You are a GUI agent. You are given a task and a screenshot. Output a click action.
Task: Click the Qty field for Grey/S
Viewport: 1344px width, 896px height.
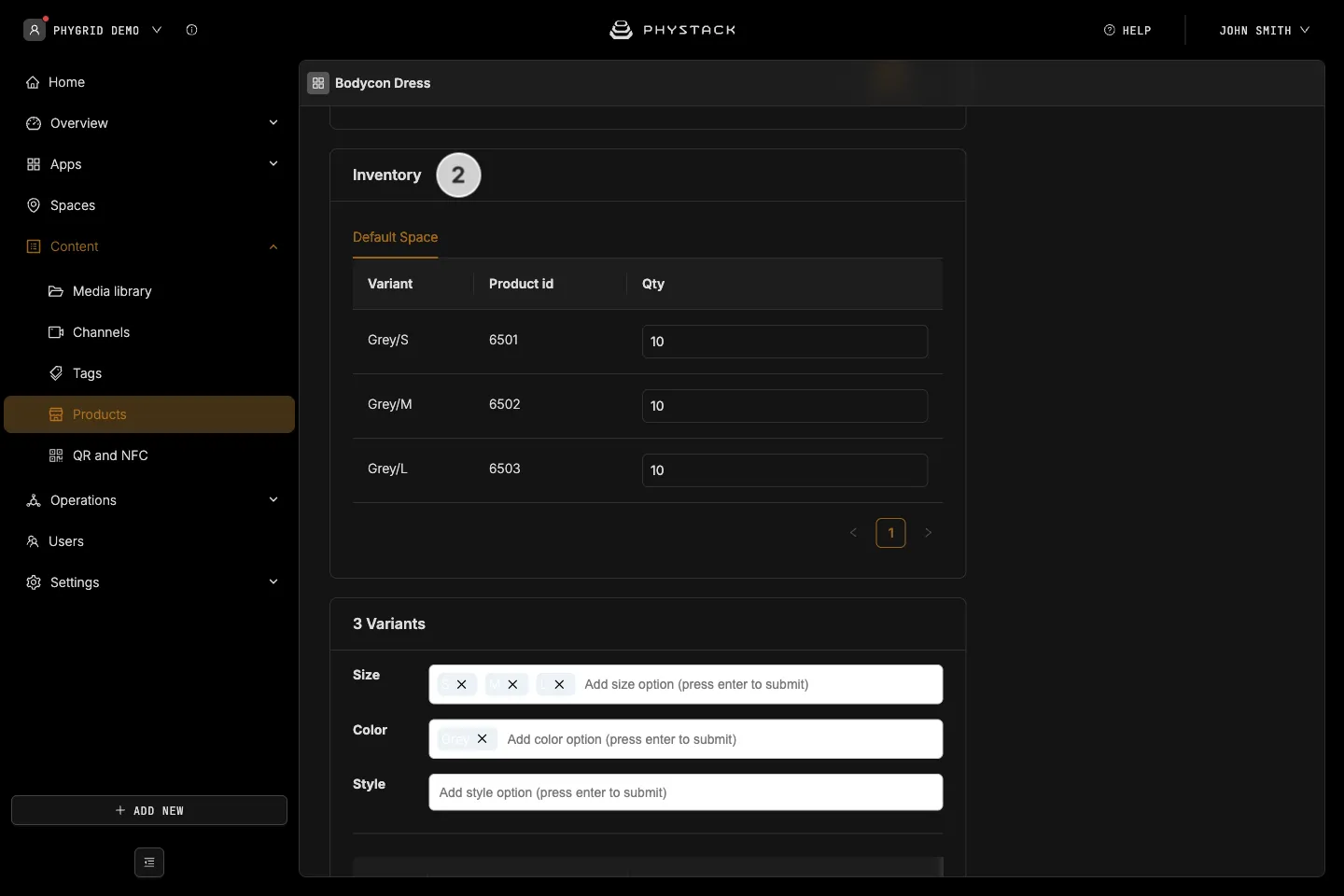click(785, 342)
